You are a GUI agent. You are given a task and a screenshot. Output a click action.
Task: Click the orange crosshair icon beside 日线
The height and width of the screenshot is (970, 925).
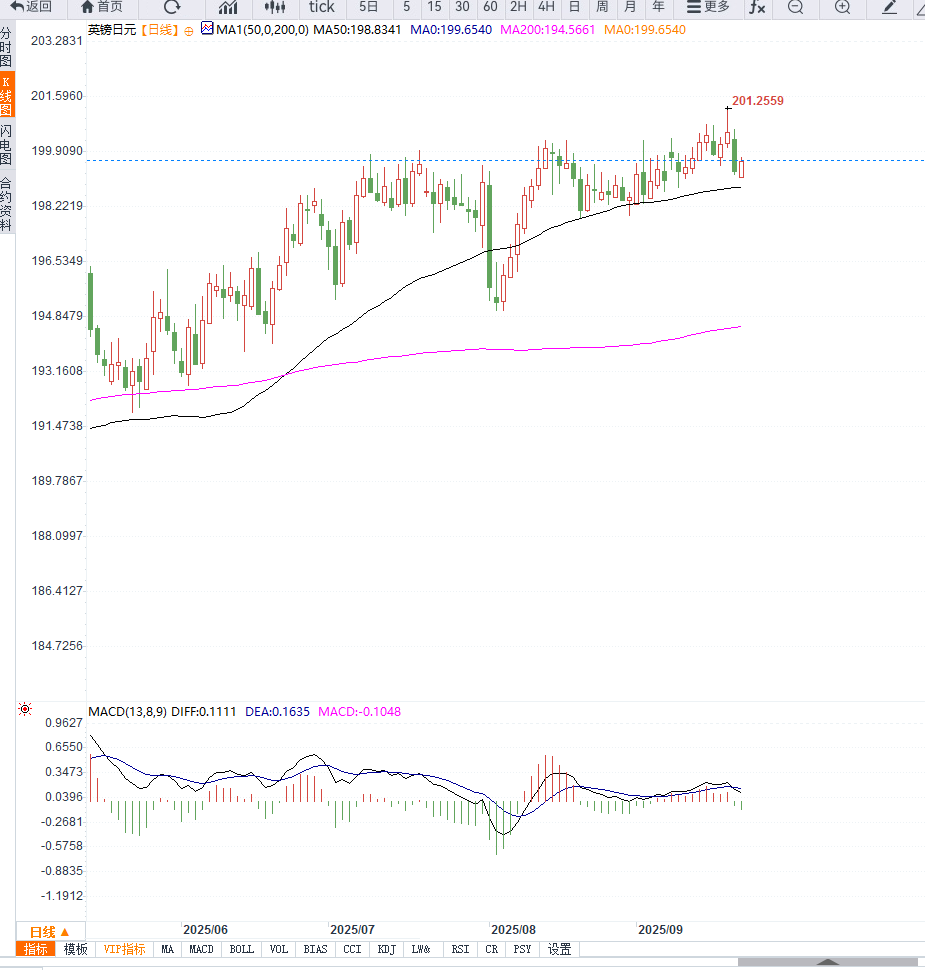pos(189,30)
